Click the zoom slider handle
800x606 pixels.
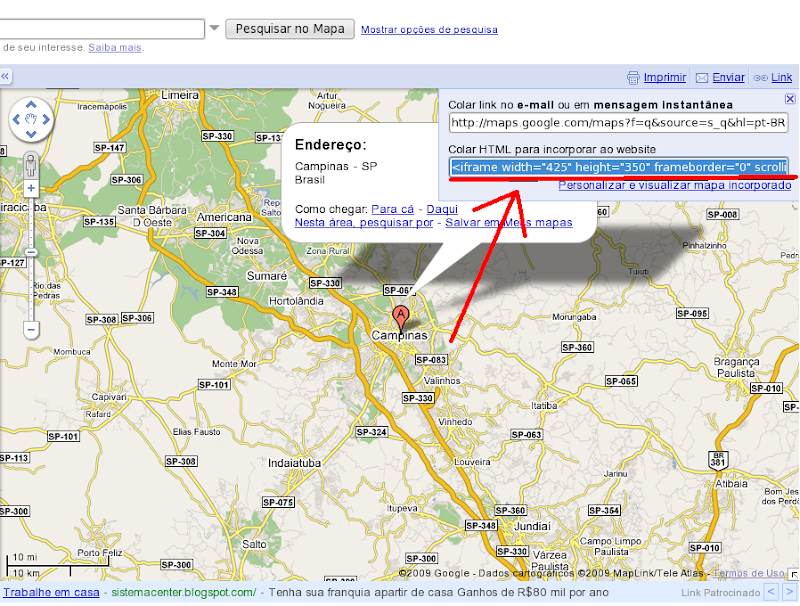click(x=31, y=252)
